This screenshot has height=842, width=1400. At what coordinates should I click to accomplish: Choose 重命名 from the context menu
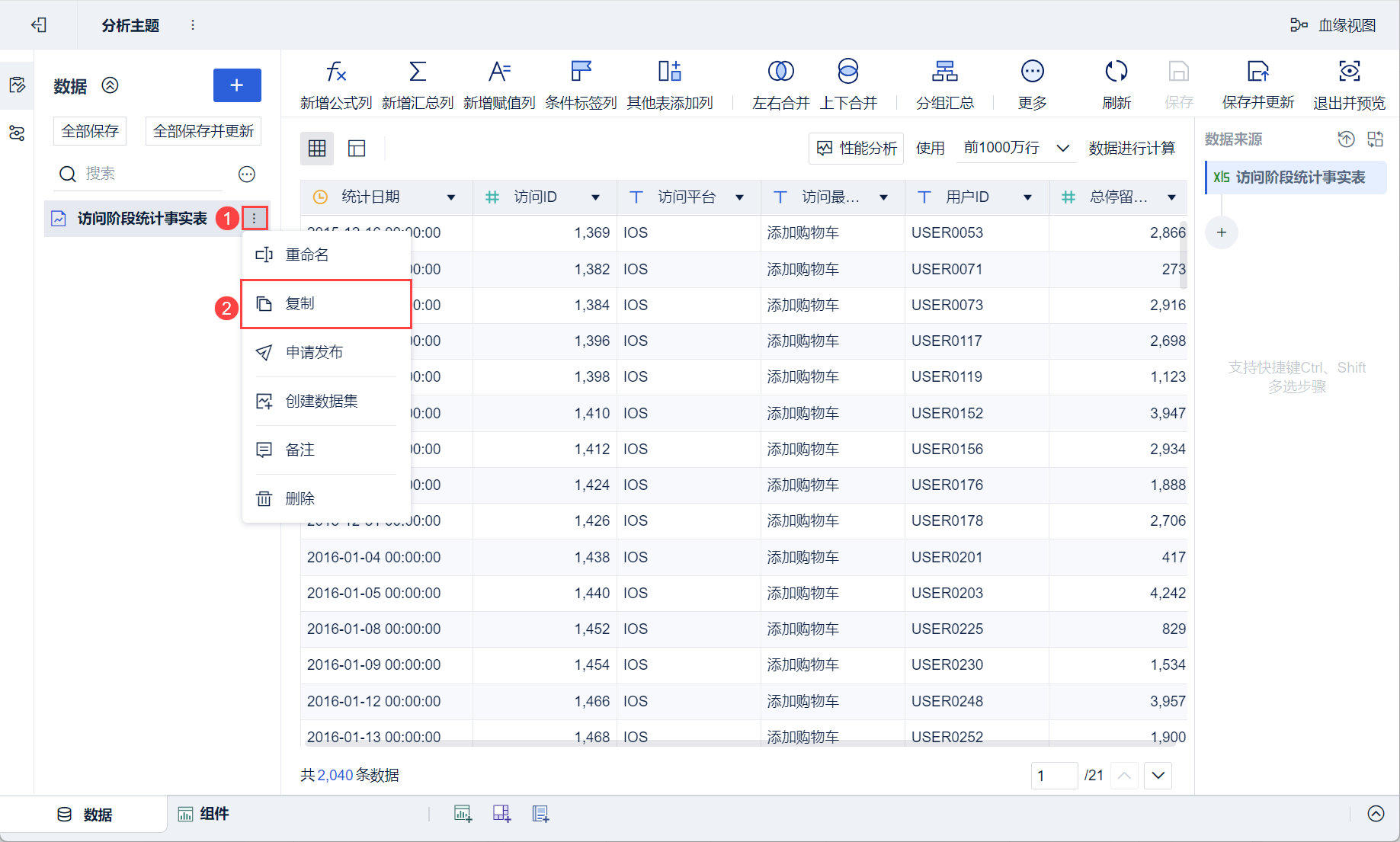[326, 255]
